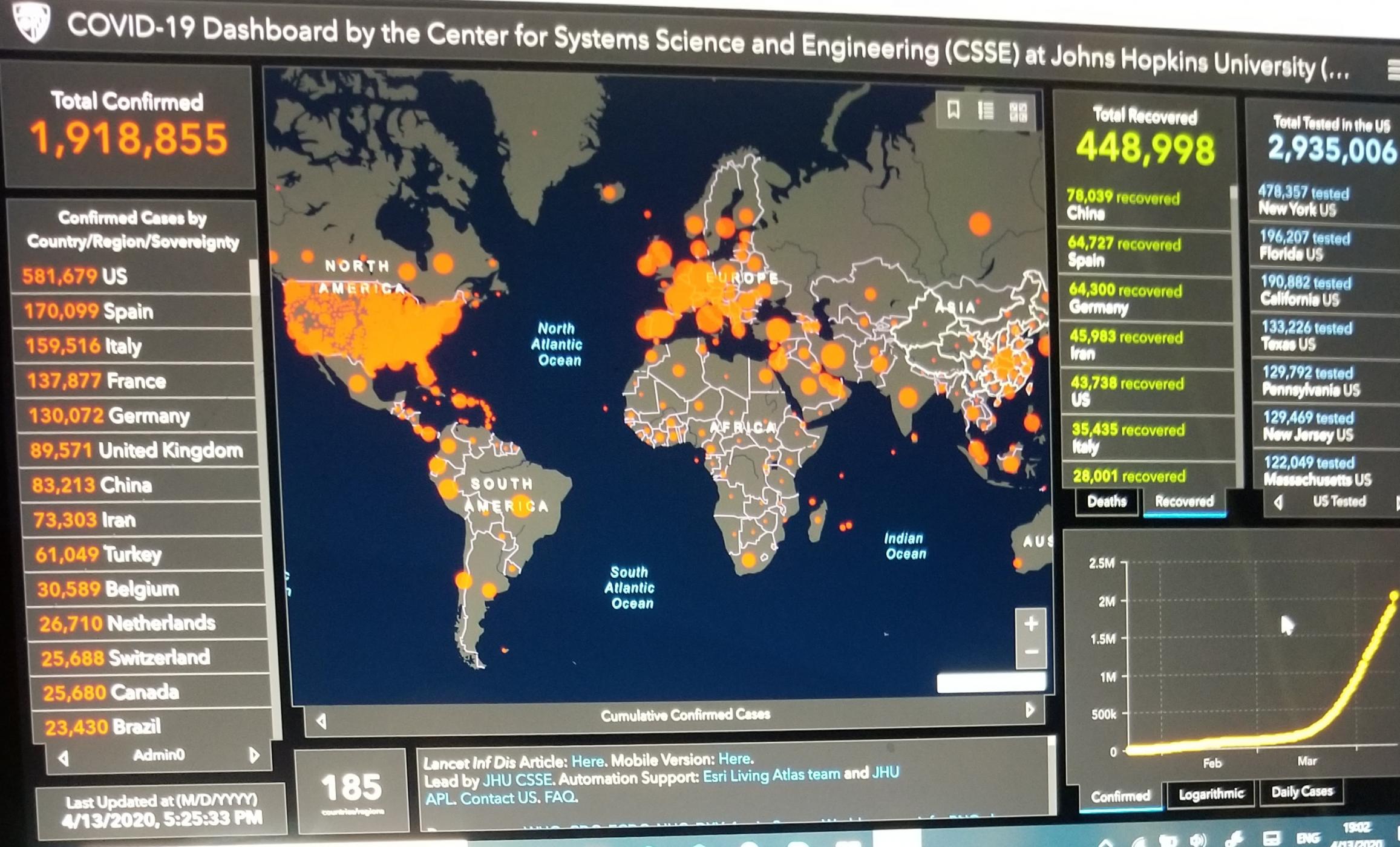Open the map bookmarks icon

pyautogui.click(x=954, y=110)
